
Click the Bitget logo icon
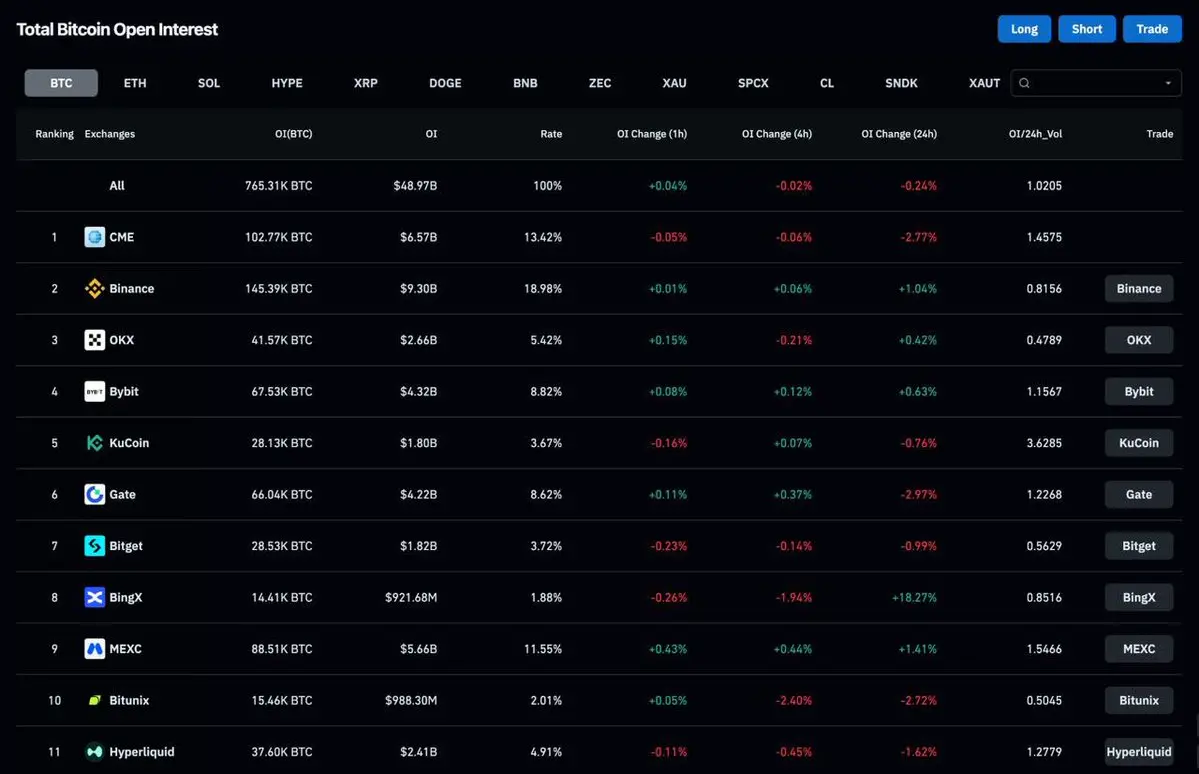pos(94,546)
